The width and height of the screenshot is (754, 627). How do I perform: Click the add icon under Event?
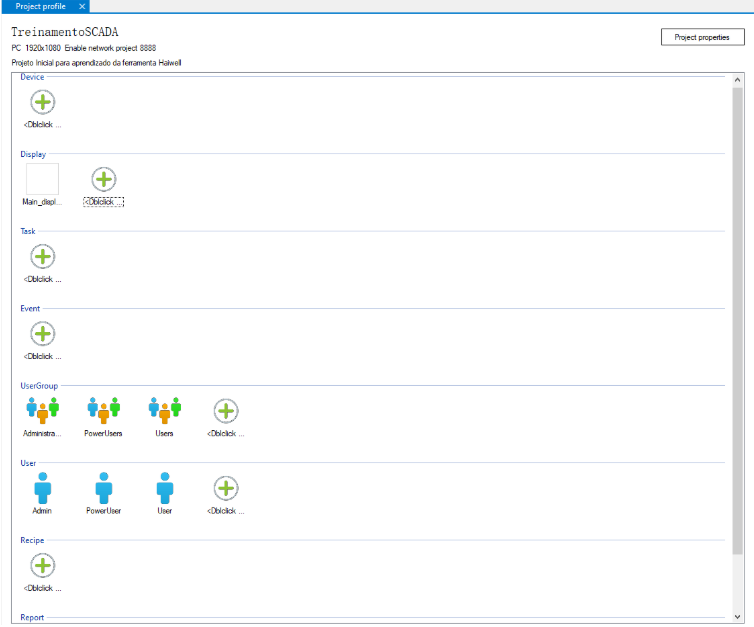coord(42,334)
